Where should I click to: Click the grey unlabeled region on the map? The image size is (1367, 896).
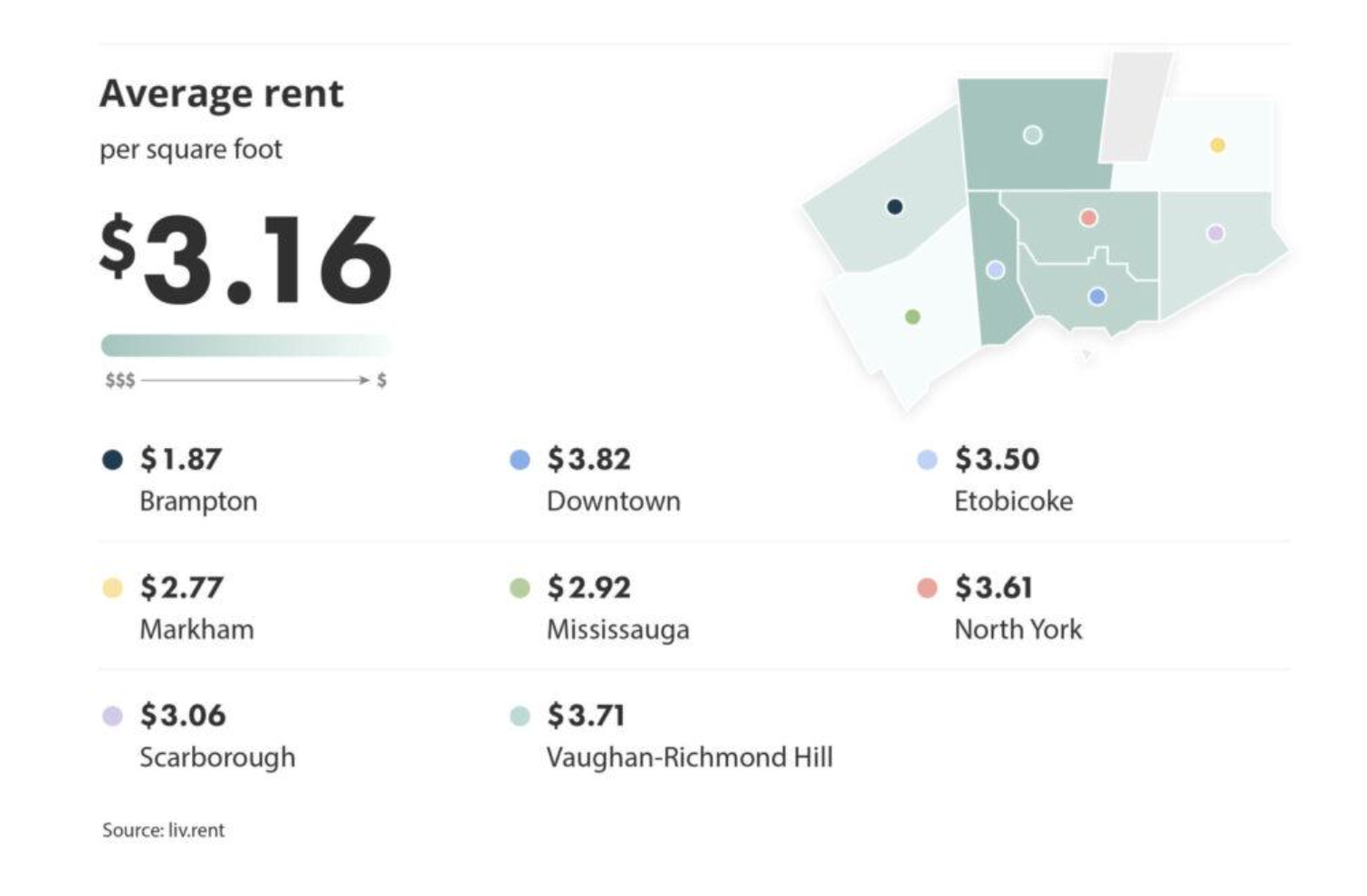[1134, 104]
